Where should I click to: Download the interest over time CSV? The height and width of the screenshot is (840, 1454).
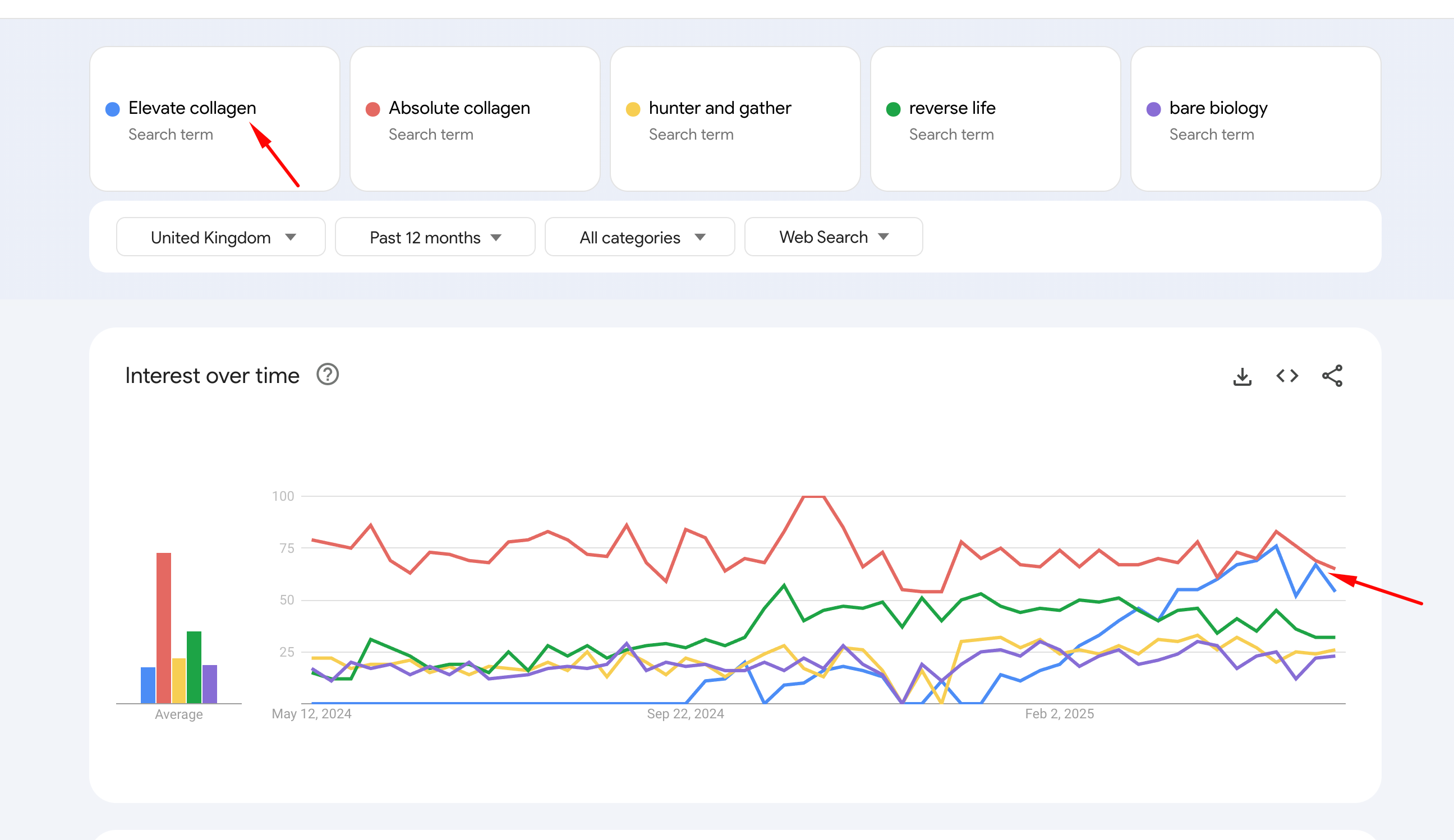pos(1243,376)
